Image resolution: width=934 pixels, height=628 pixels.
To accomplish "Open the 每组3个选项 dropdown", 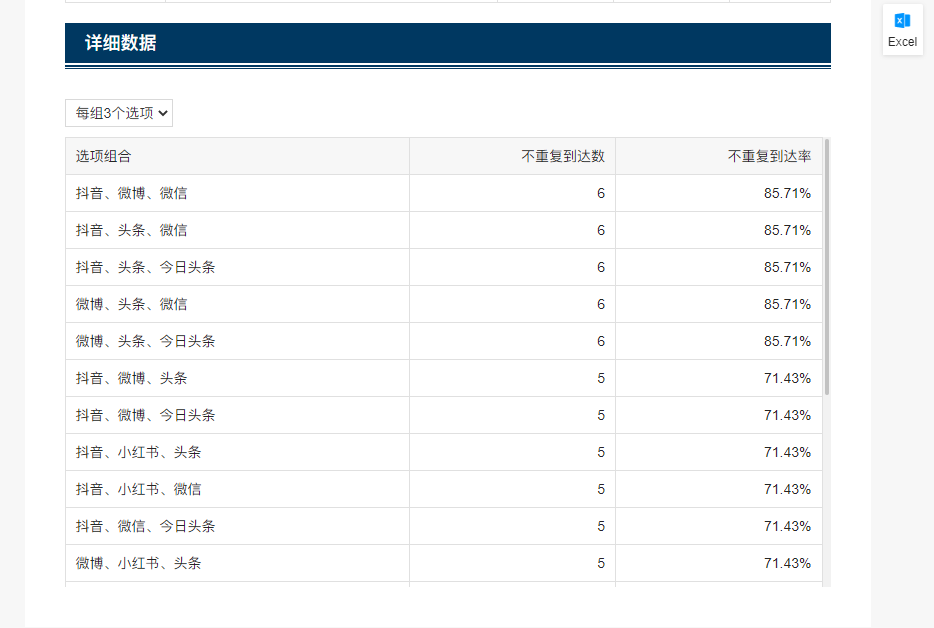I will click(x=119, y=113).
